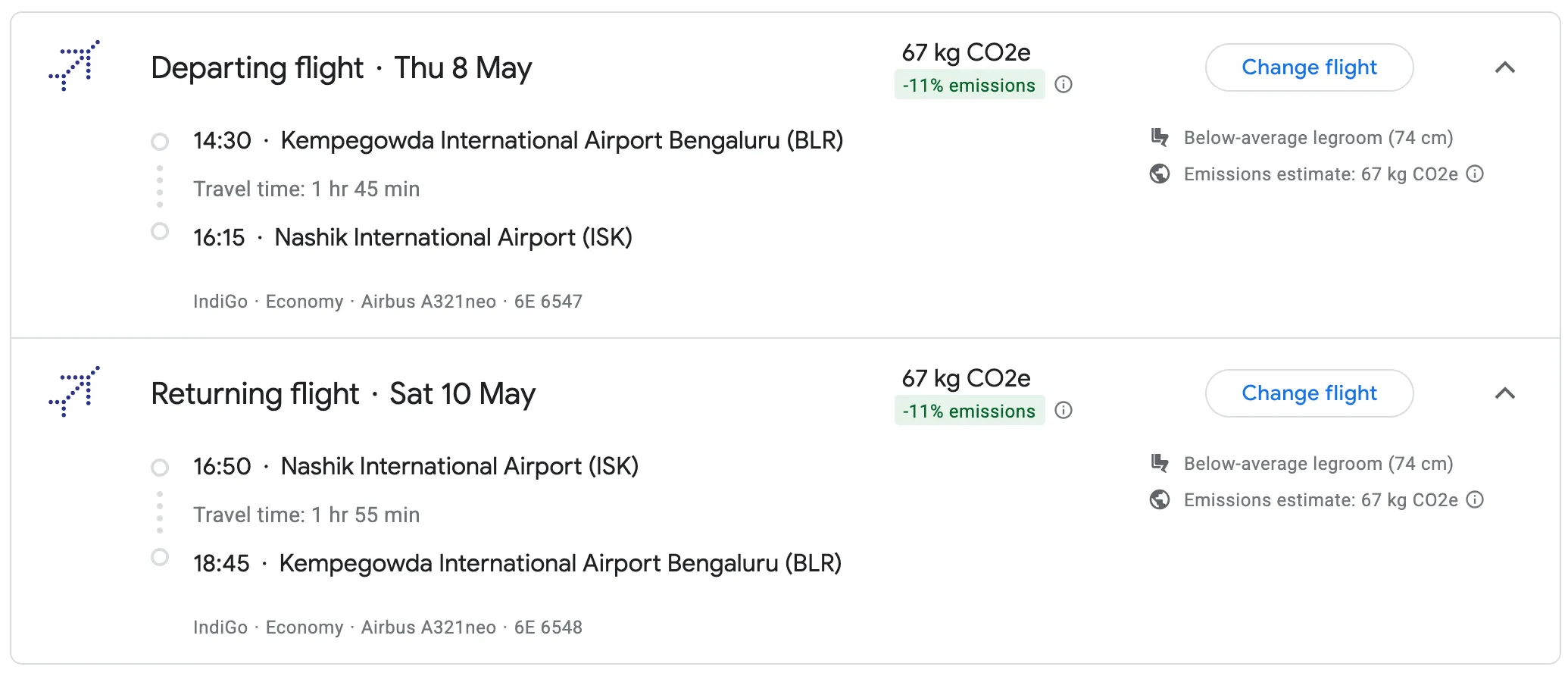
Task: Click the returning -11% emissions badge
Action: click(x=969, y=411)
